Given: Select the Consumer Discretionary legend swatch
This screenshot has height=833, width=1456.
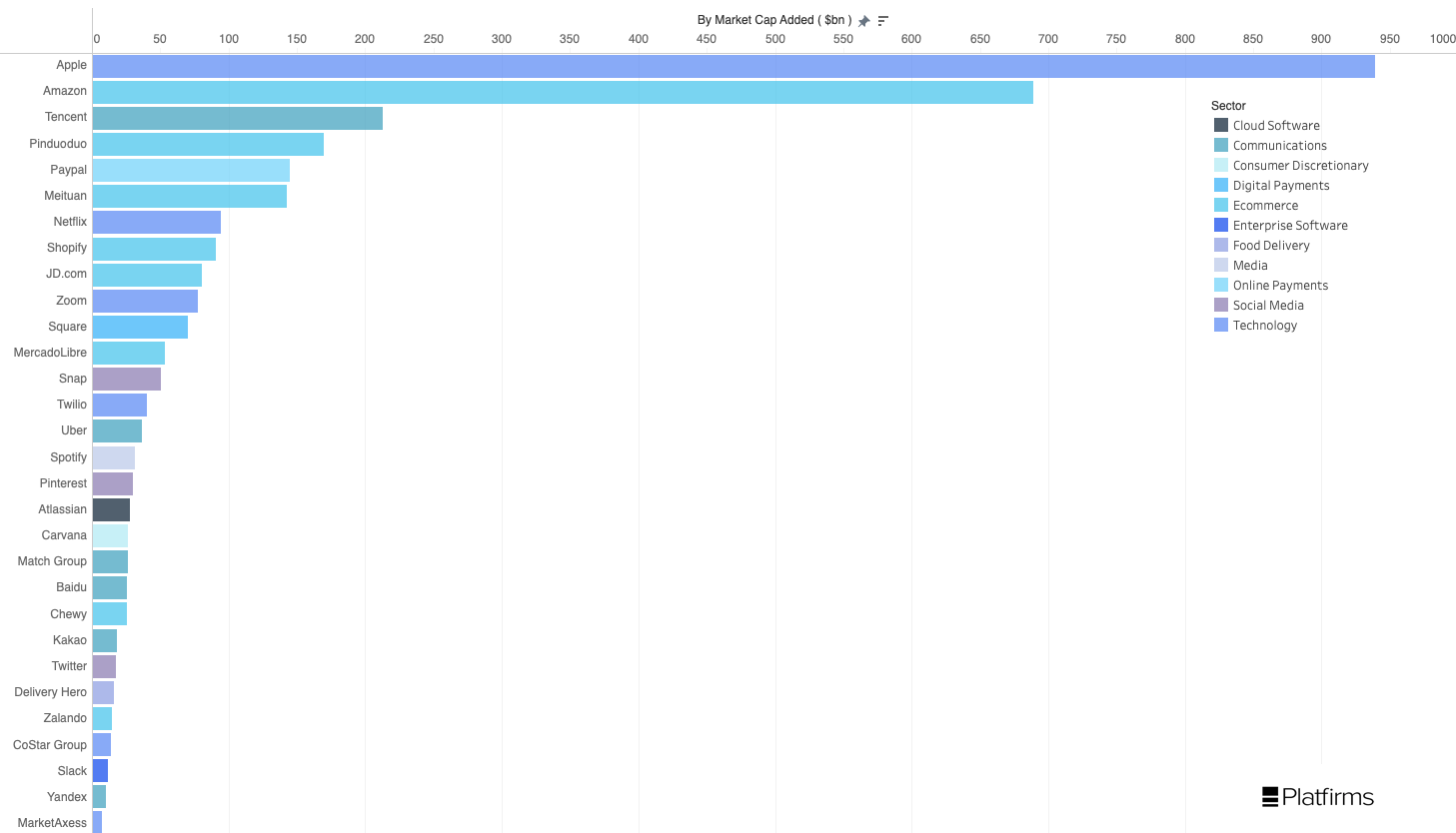Looking at the screenshot, I should [1221, 165].
